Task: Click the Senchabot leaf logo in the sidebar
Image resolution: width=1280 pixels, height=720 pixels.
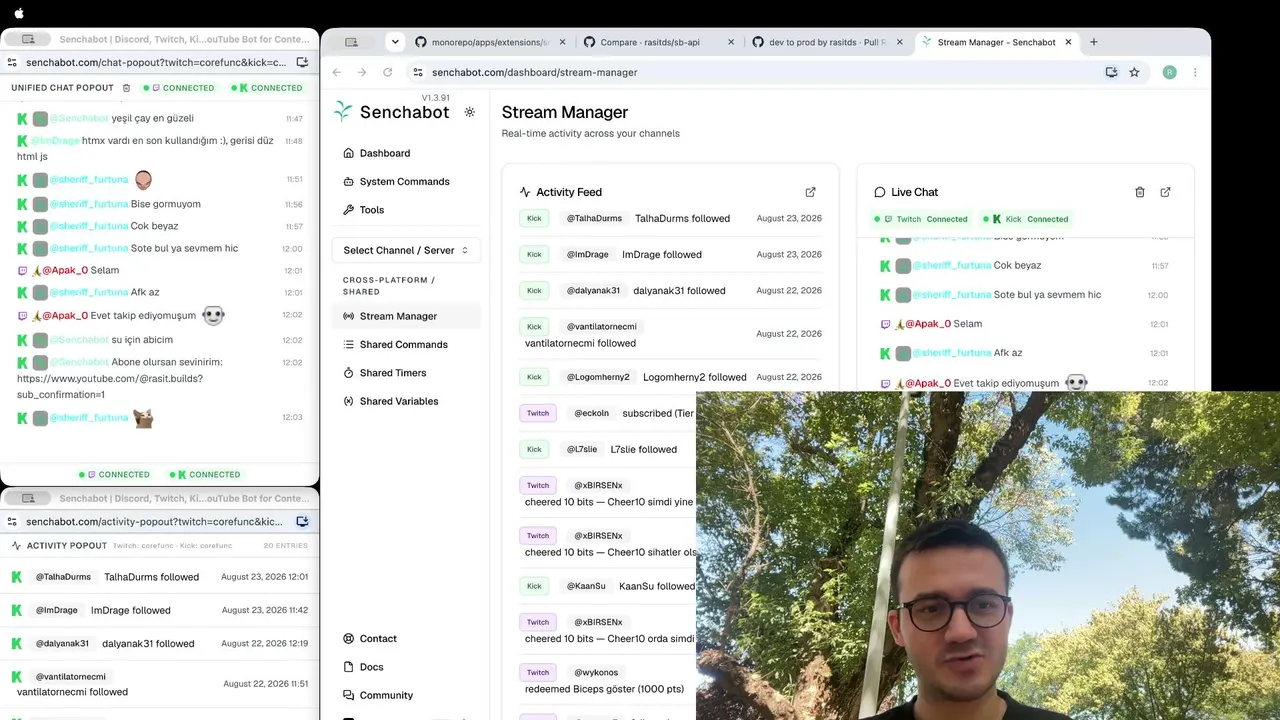Action: (343, 112)
